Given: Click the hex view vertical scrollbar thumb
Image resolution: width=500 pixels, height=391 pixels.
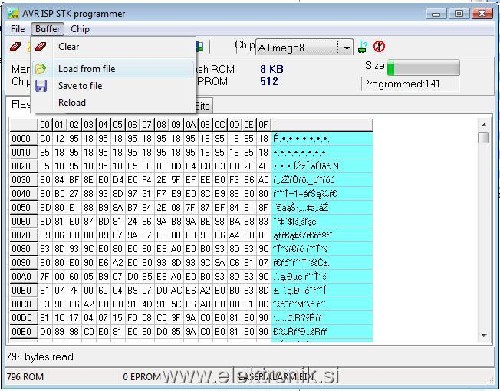Looking at the screenshot, I should tap(484, 137).
